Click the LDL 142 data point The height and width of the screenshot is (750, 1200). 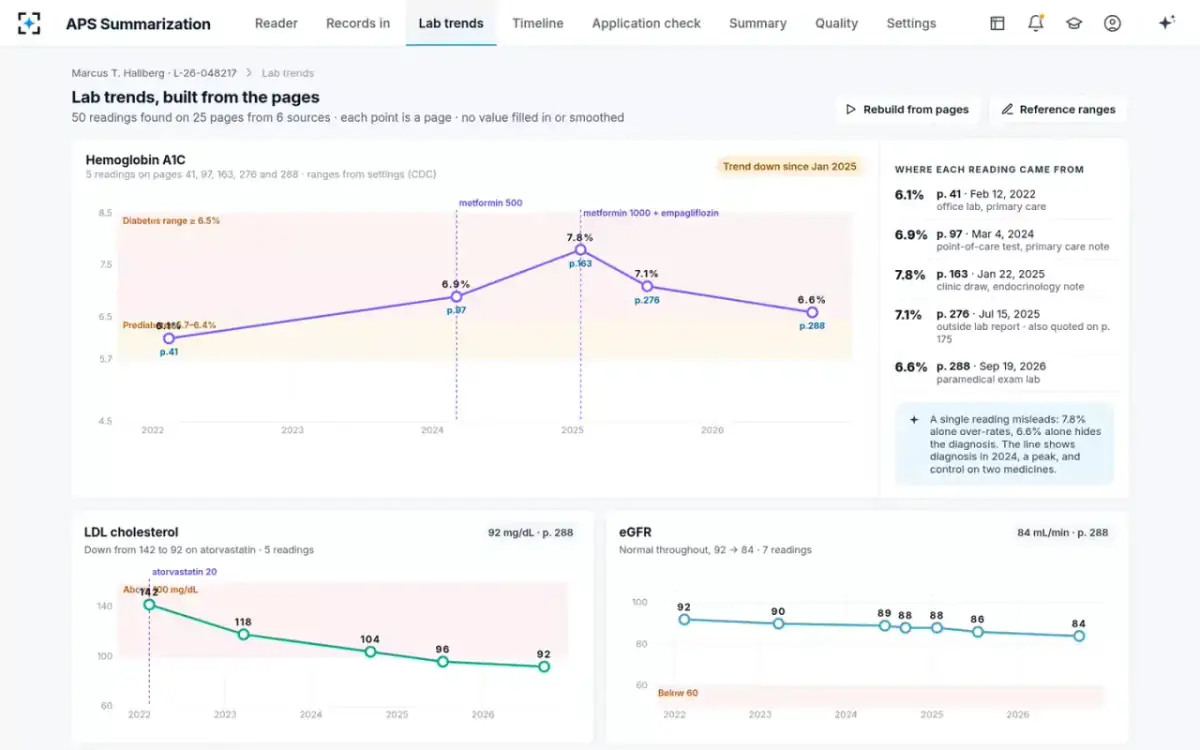click(x=149, y=605)
